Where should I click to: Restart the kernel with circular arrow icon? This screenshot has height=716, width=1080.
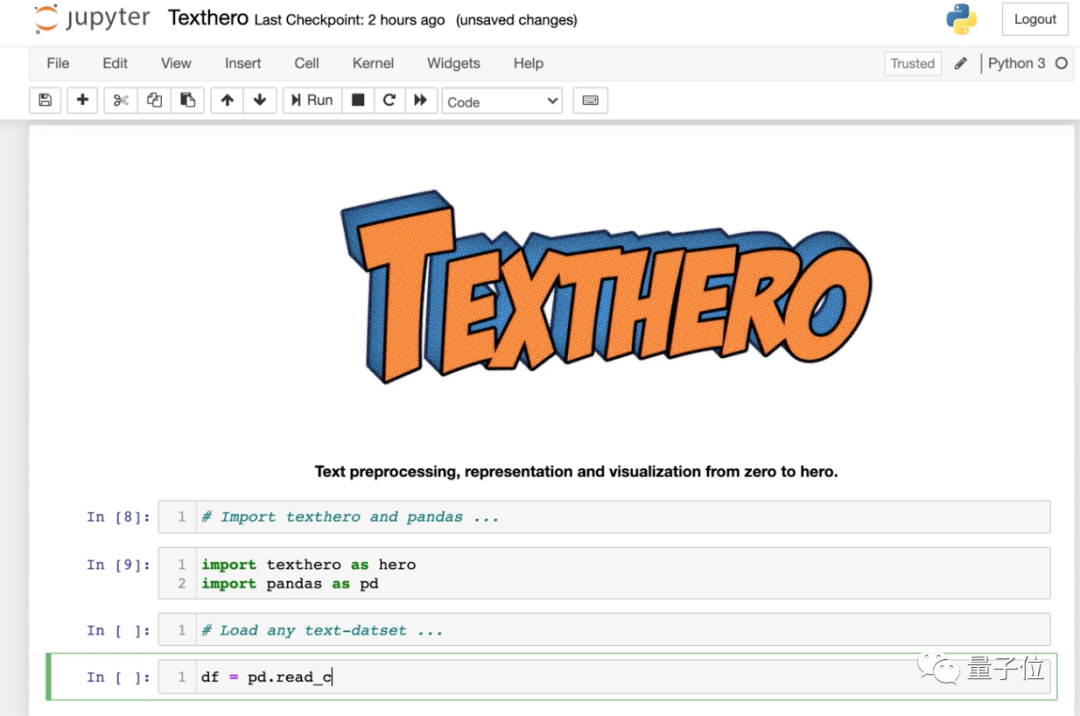click(389, 101)
